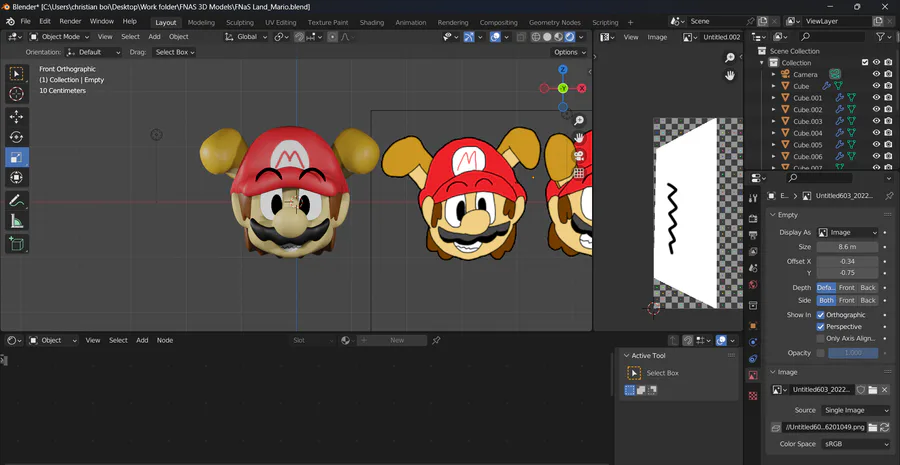Screen dimensions: 900x465
Task: Open the Render properties tab
Action: [x=753, y=219]
